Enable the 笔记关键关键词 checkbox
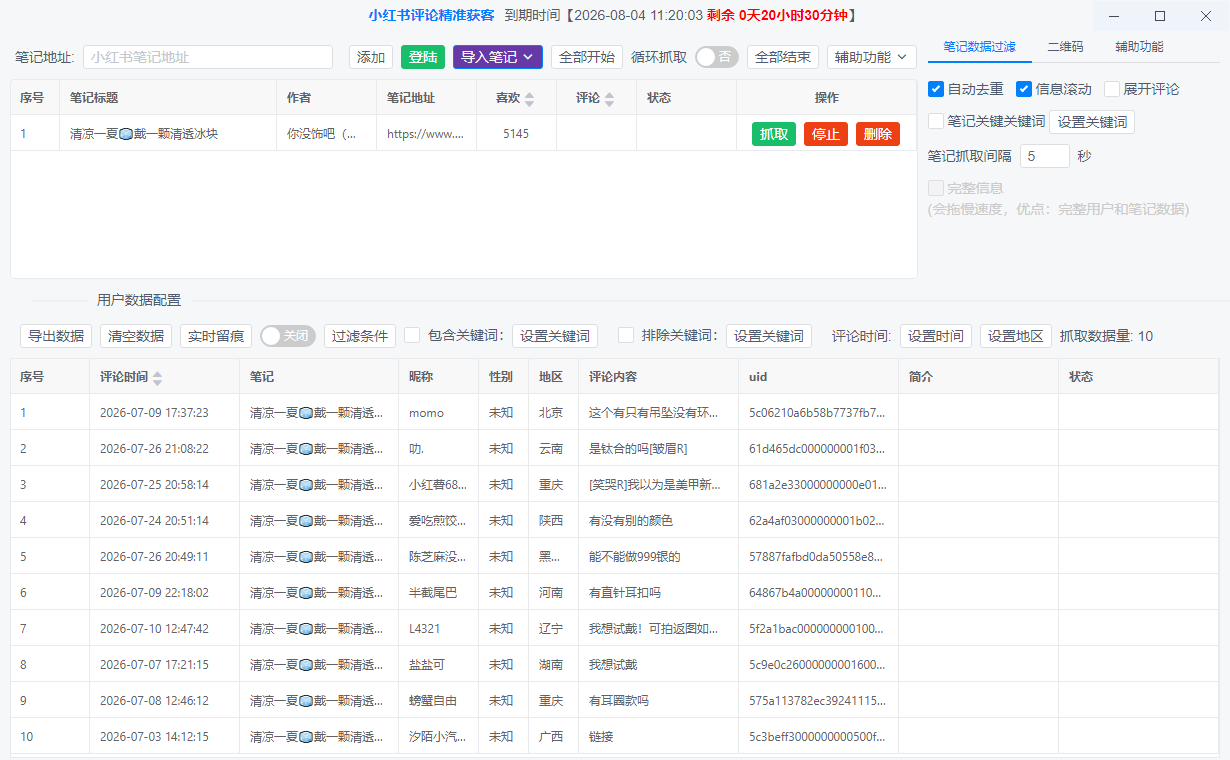 click(936, 121)
